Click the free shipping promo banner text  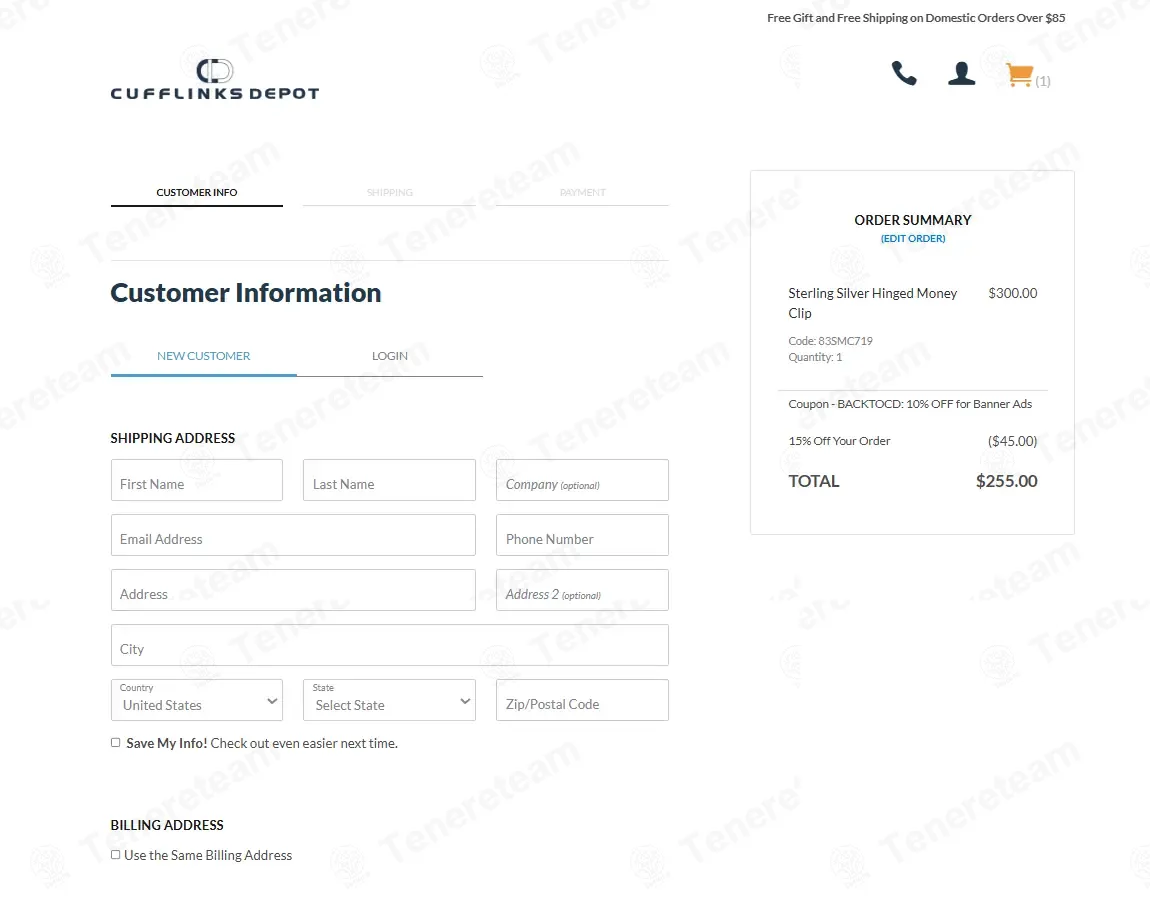tap(916, 18)
